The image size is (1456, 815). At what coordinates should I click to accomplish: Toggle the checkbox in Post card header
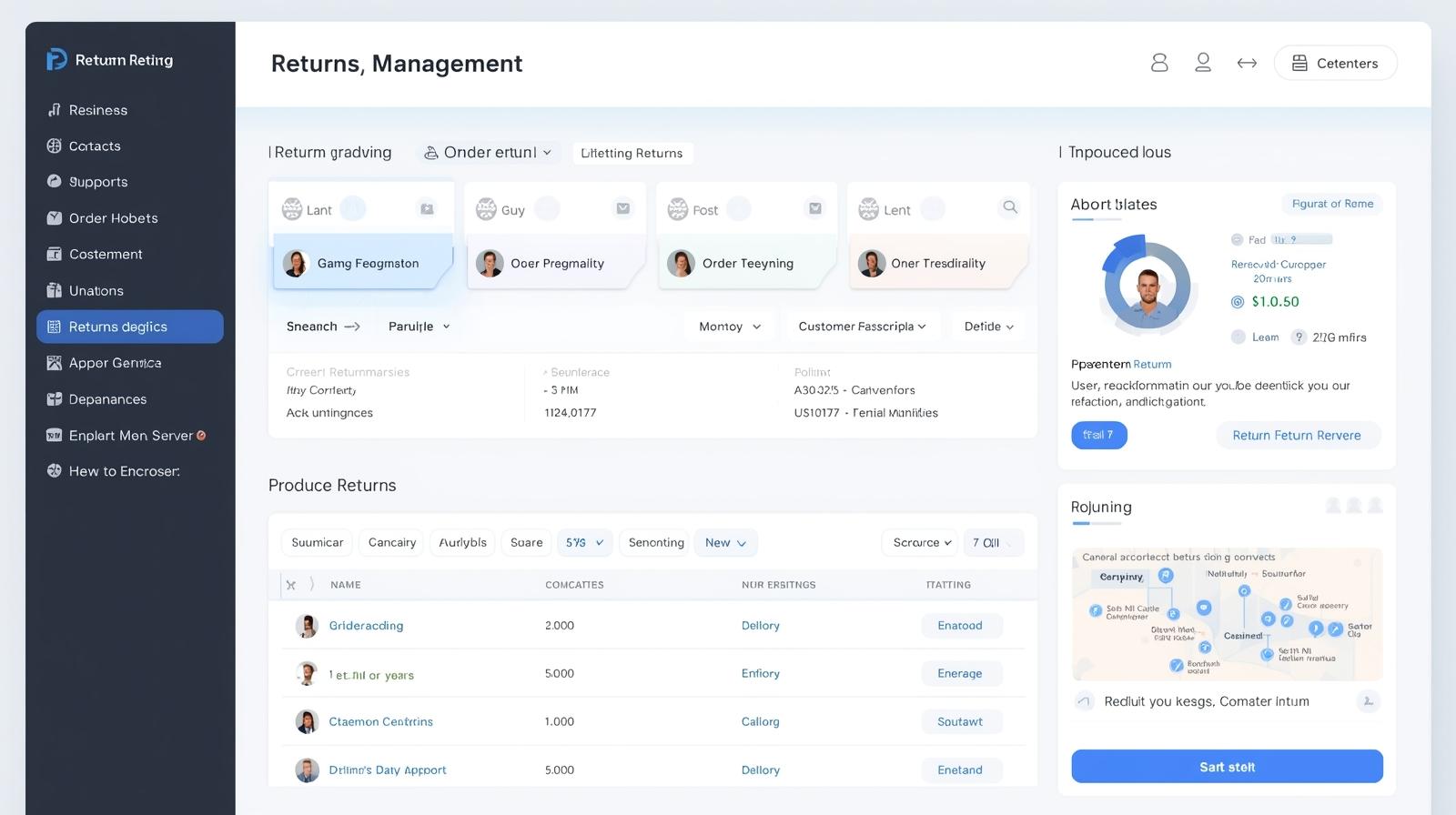[x=815, y=208]
